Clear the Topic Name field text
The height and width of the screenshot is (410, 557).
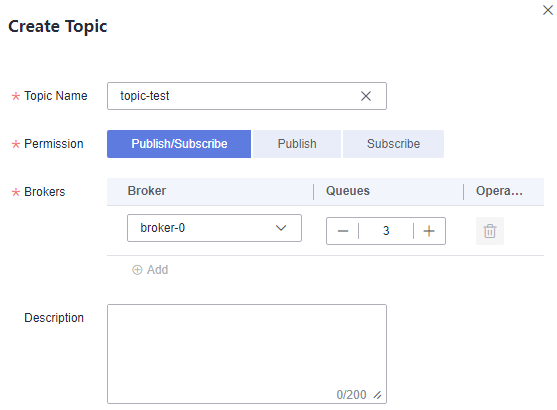[x=366, y=96]
